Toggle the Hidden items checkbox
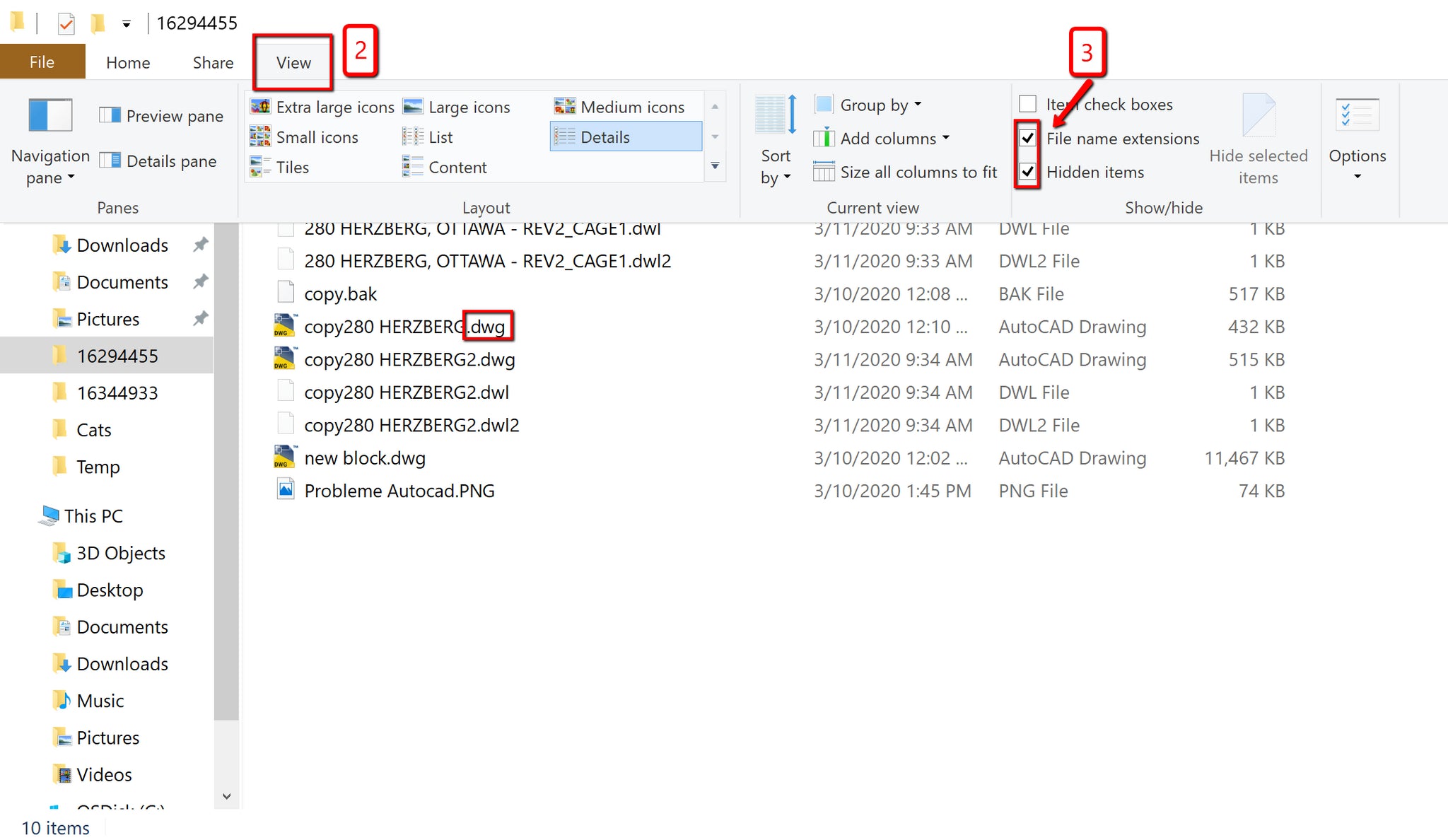The width and height of the screenshot is (1448, 840). 1027,171
